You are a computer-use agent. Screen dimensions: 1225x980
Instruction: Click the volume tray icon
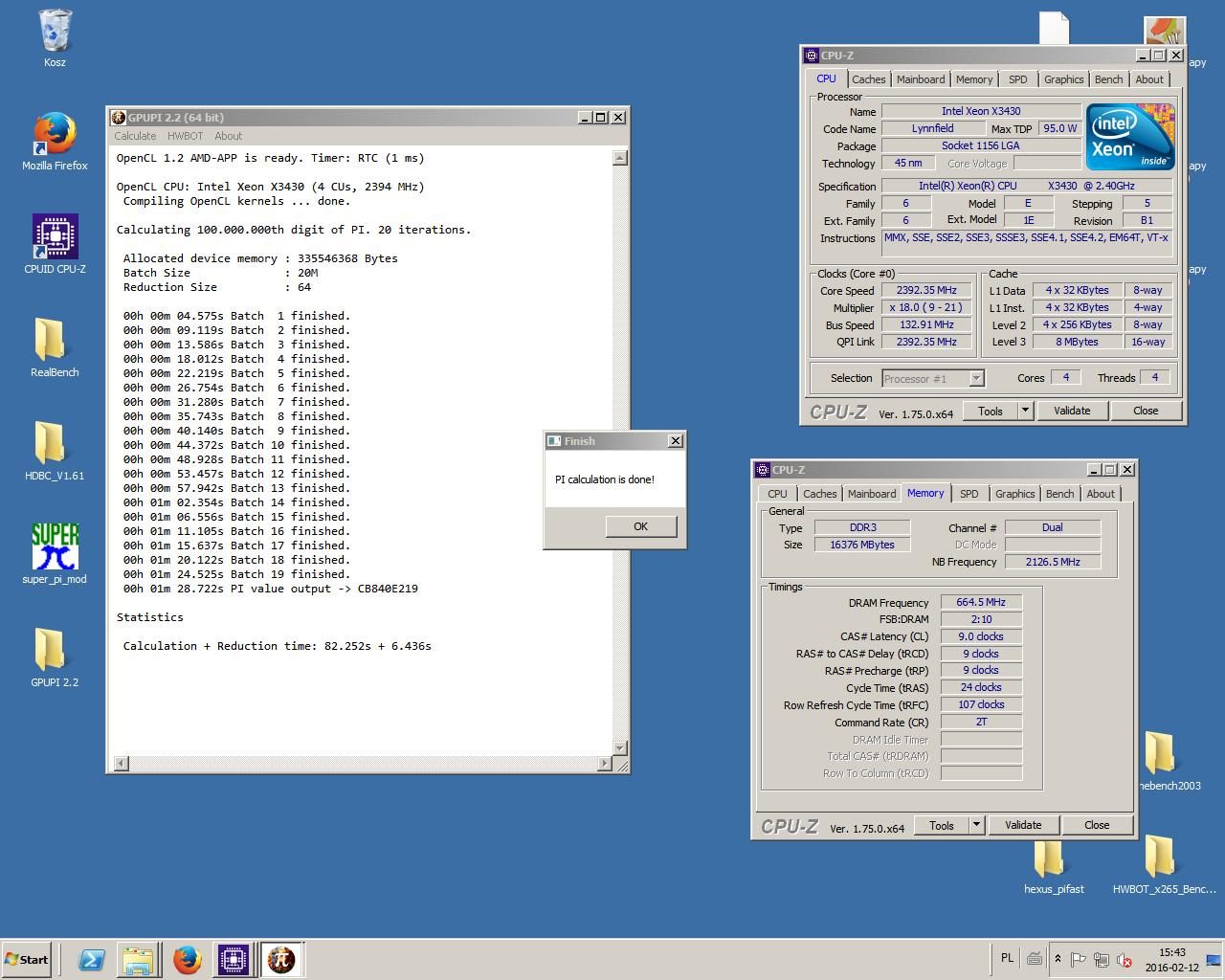coord(1125,960)
